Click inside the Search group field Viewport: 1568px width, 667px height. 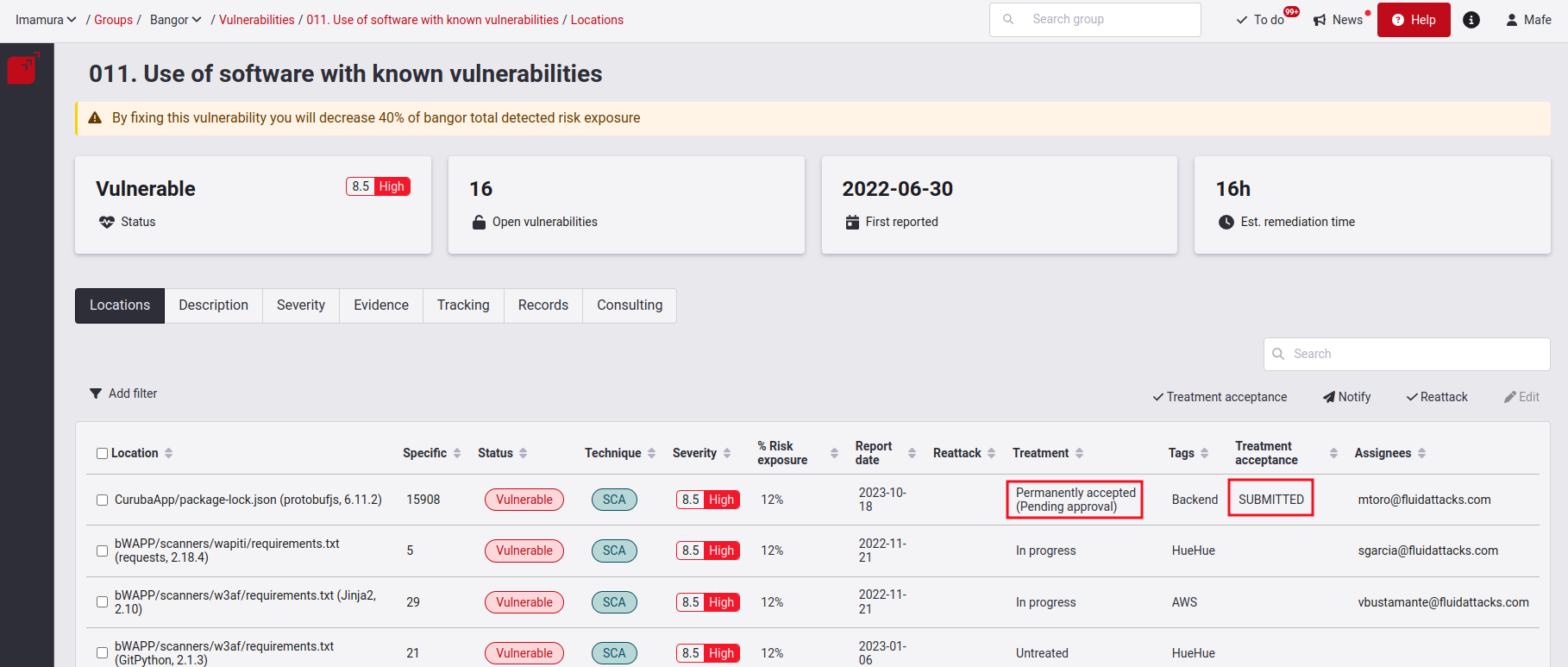1095,20
